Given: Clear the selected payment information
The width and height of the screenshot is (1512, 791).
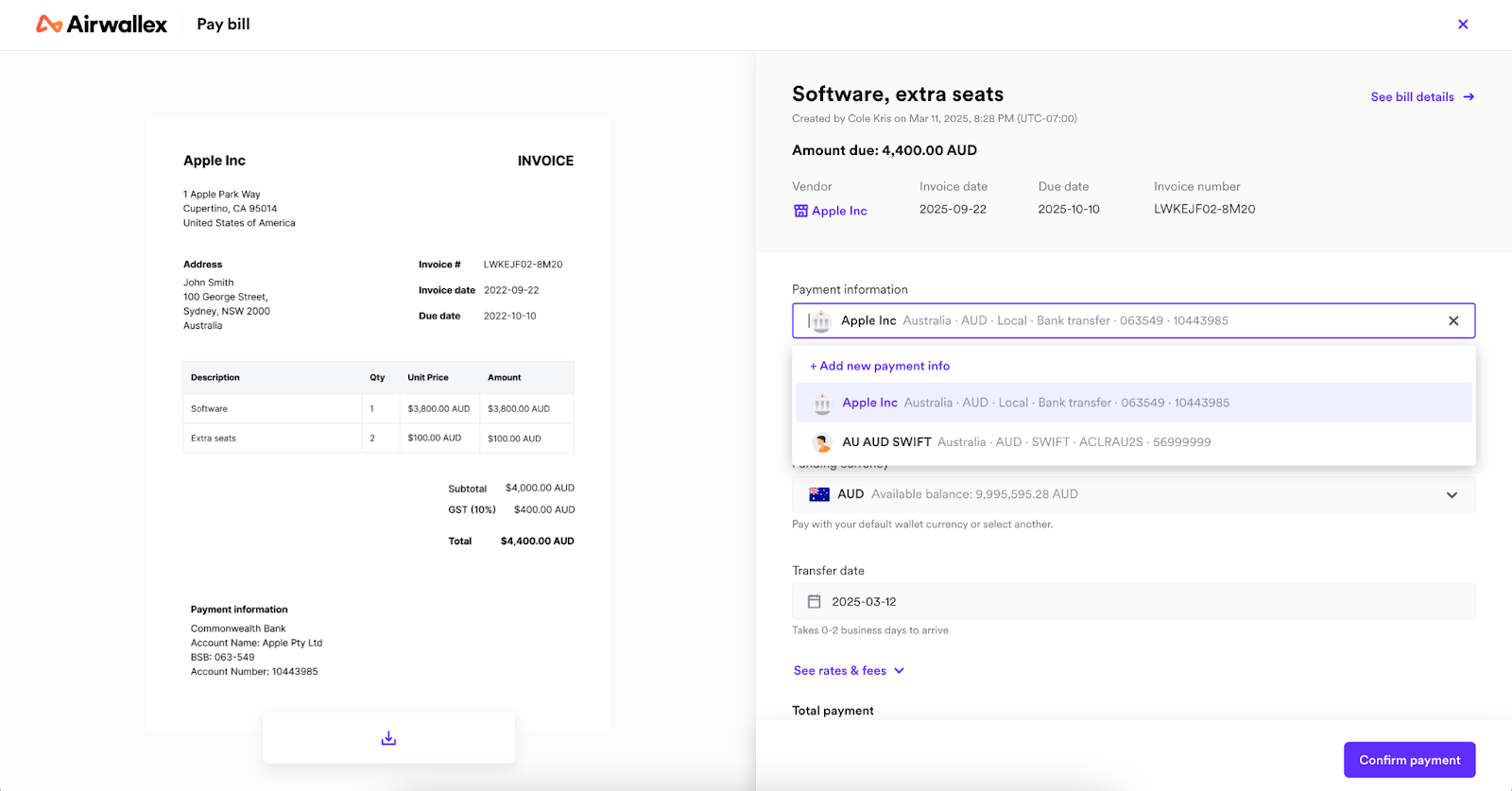Looking at the screenshot, I should tap(1453, 321).
